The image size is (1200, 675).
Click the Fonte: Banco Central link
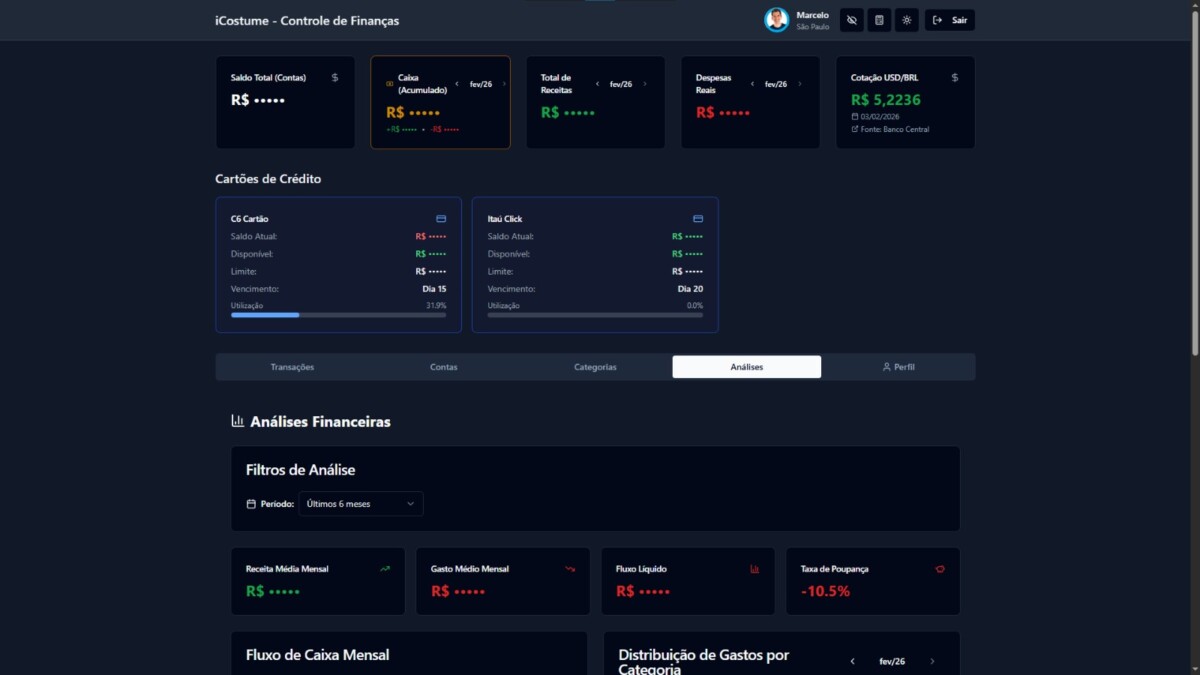tap(890, 129)
